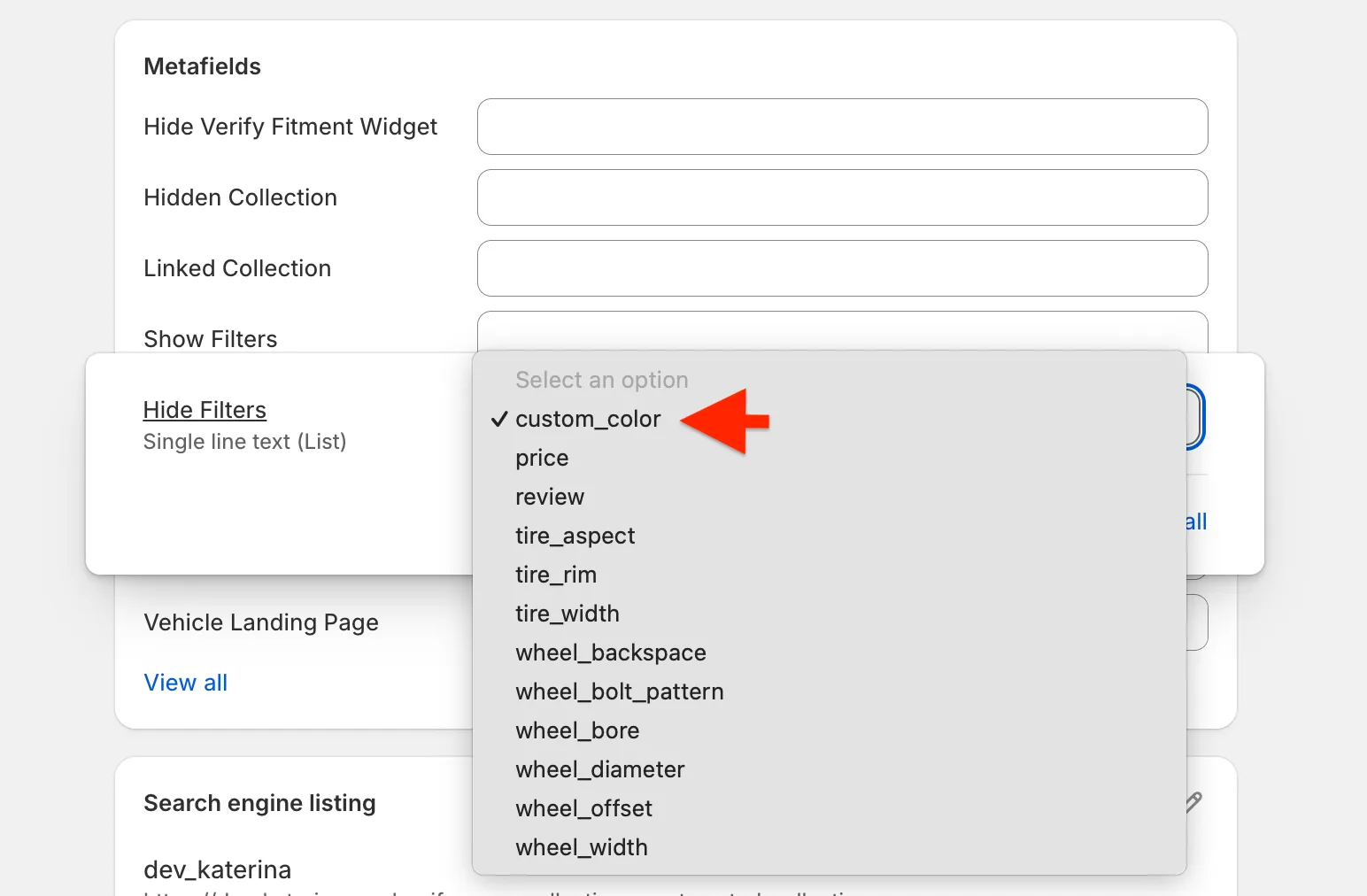Select wheel_offset option
Screen dimensions: 1367x896
tap(583, 808)
